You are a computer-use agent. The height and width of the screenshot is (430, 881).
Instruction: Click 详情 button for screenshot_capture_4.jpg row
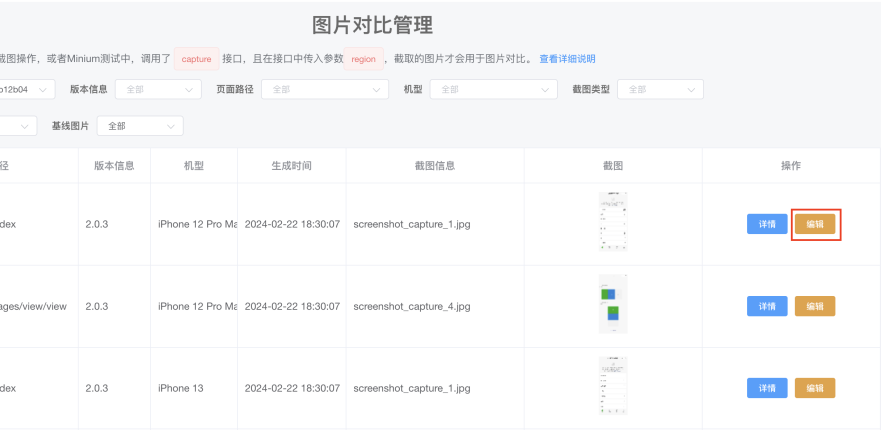tap(767, 306)
